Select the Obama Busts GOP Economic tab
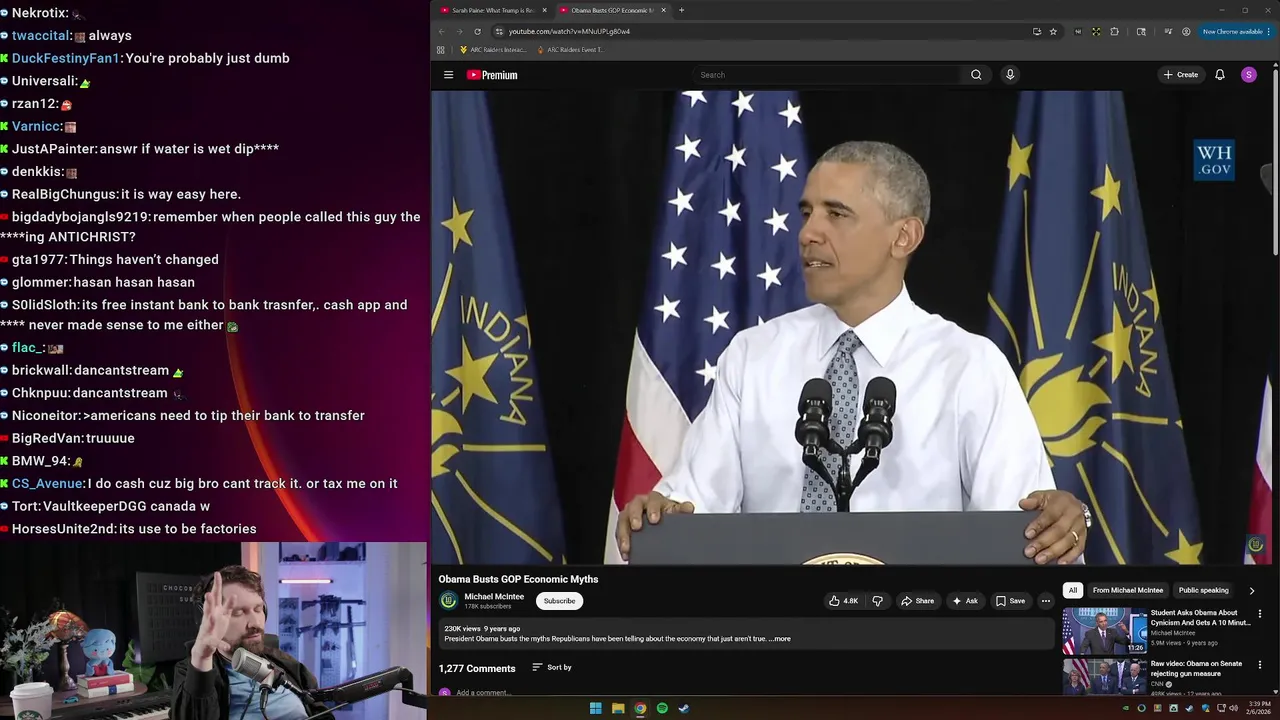The height and width of the screenshot is (720, 1280). click(612, 10)
